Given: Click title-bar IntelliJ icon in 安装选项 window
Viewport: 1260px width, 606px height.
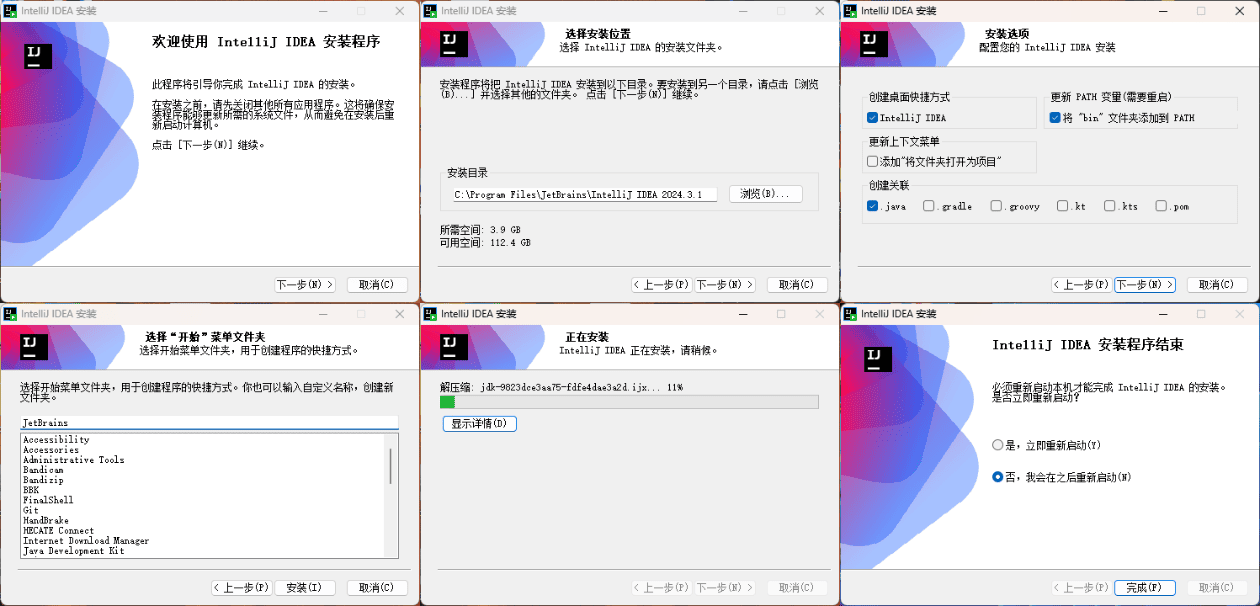Looking at the screenshot, I should coord(850,11).
